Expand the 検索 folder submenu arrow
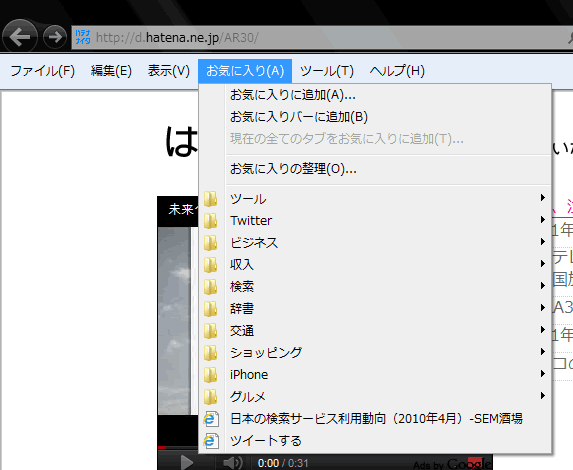 point(543,285)
